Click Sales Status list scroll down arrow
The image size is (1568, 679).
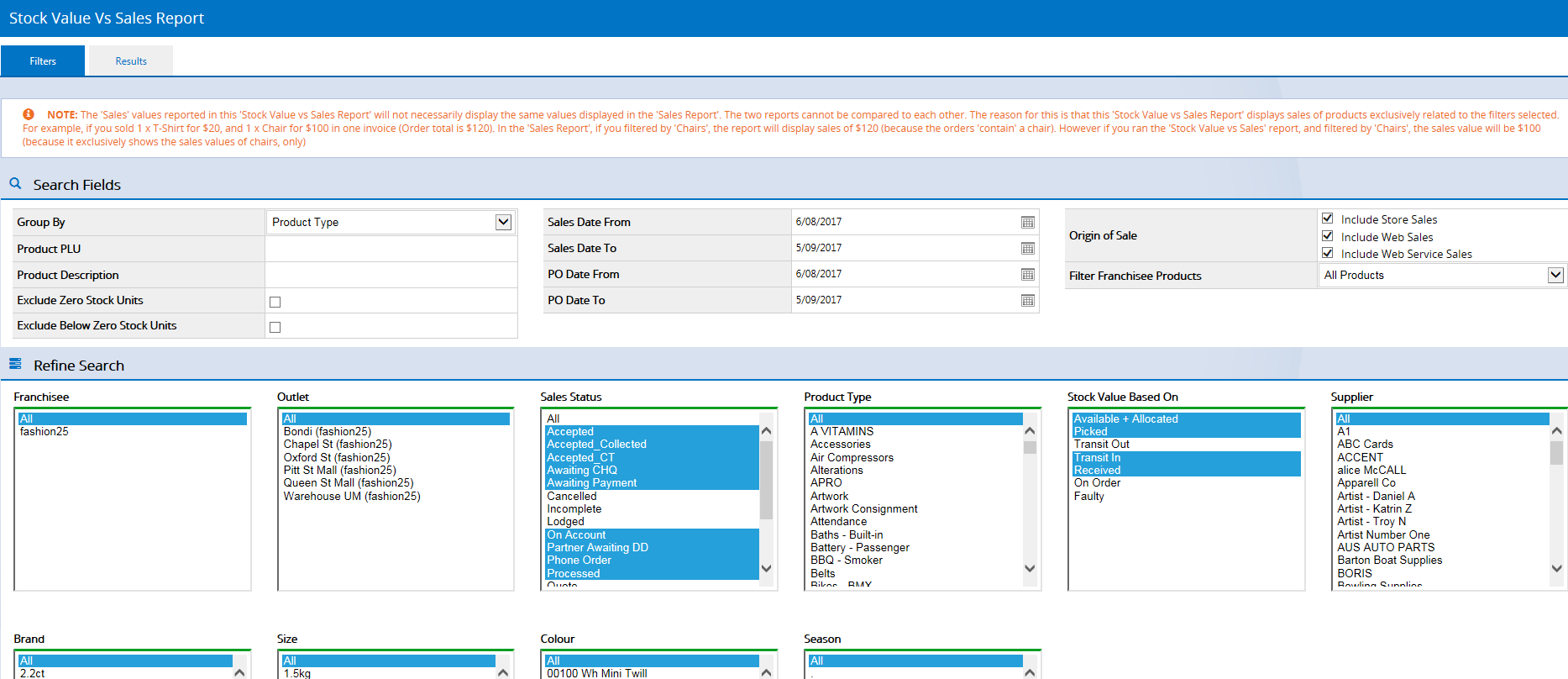point(766,569)
